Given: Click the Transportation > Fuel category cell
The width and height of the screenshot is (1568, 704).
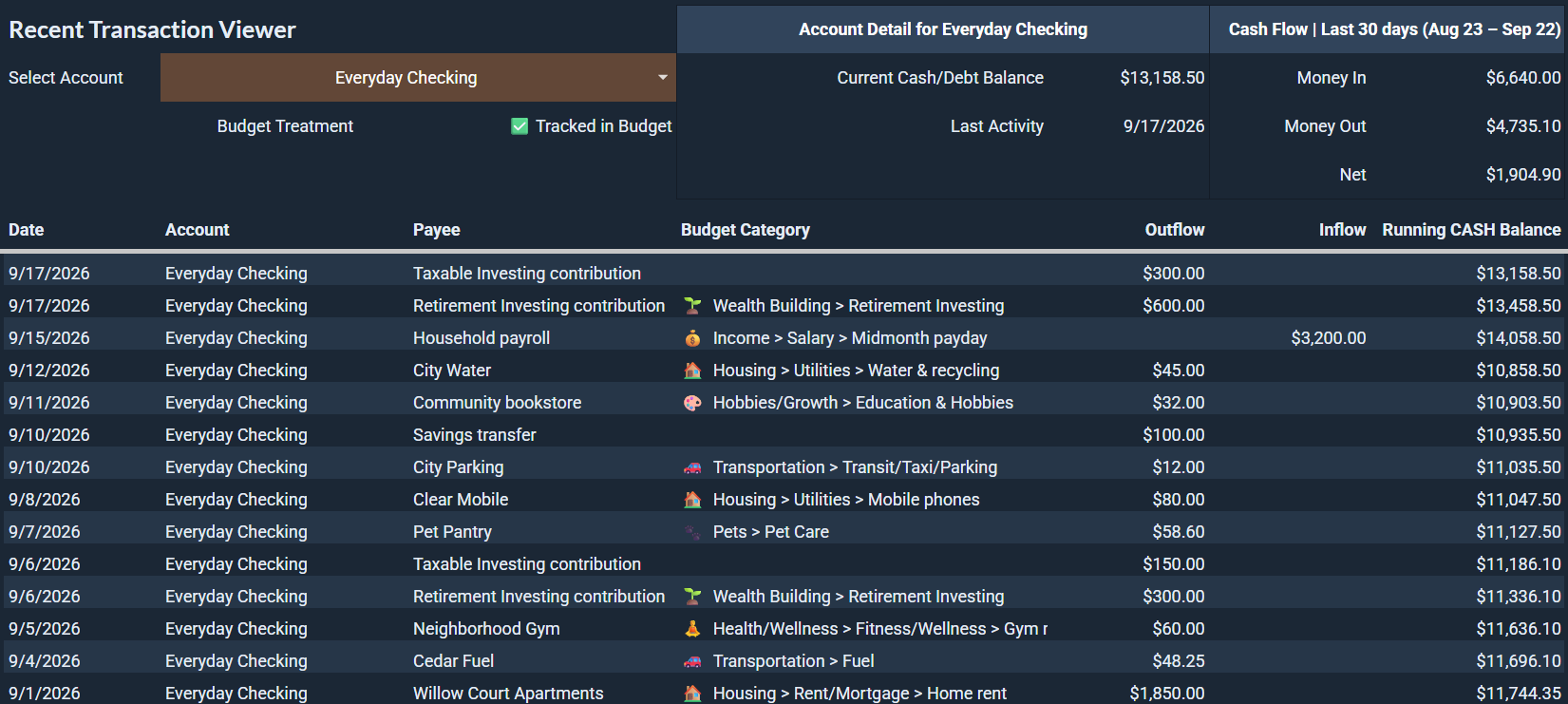Looking at the screenshot, I should coord(794,661).
